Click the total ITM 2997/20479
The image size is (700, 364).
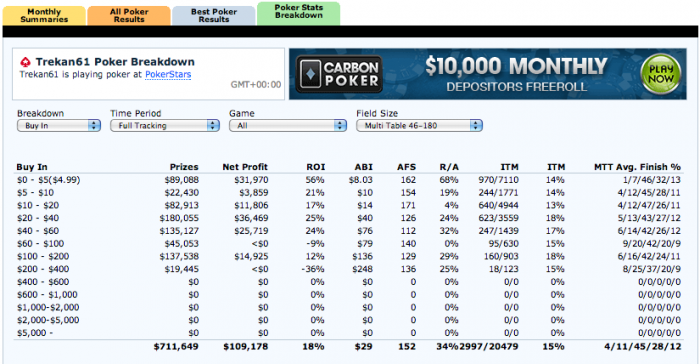(489, 347)
